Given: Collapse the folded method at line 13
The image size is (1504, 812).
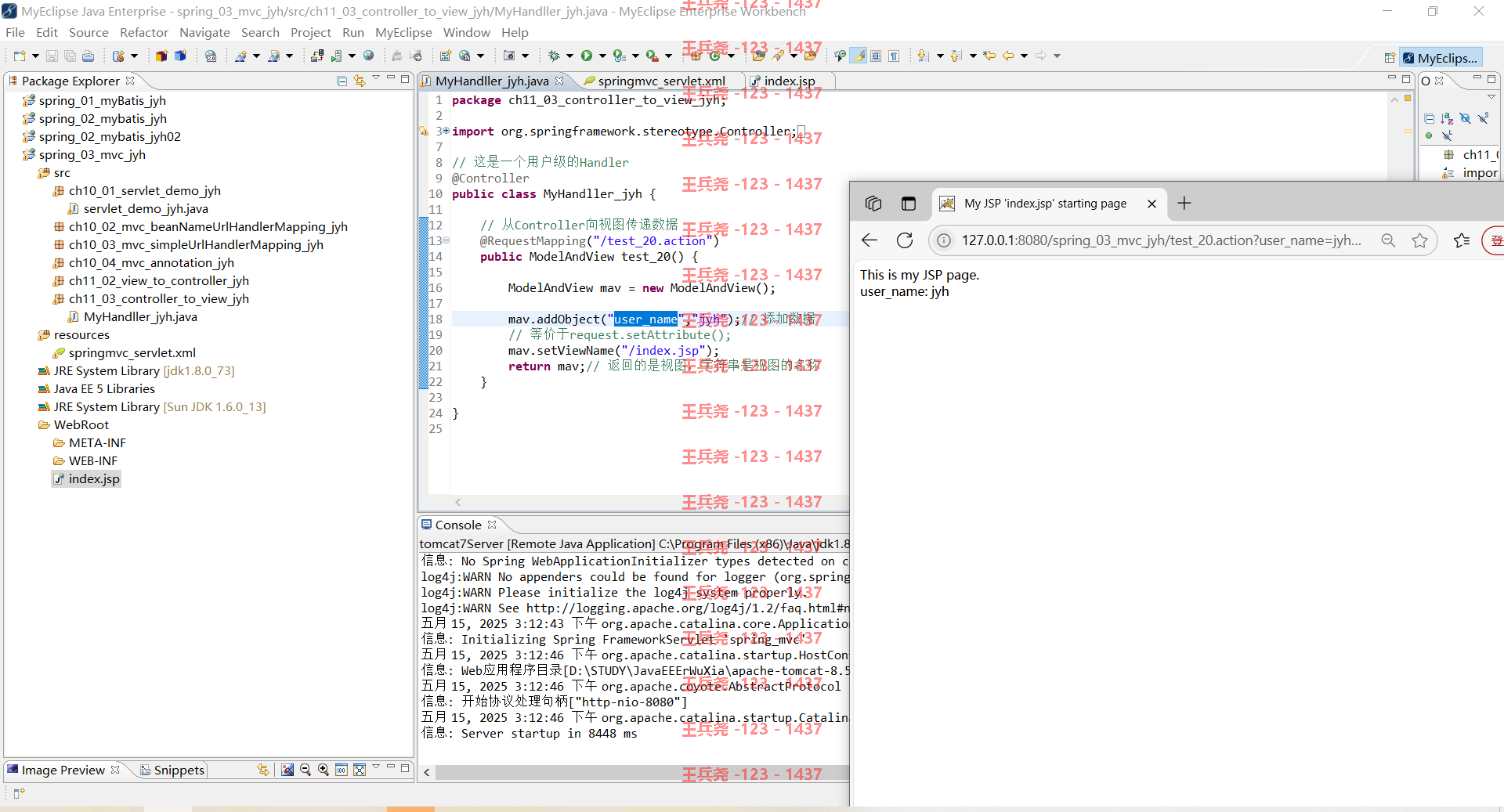Looking at the screenshot, I should [x=446, y=240].
